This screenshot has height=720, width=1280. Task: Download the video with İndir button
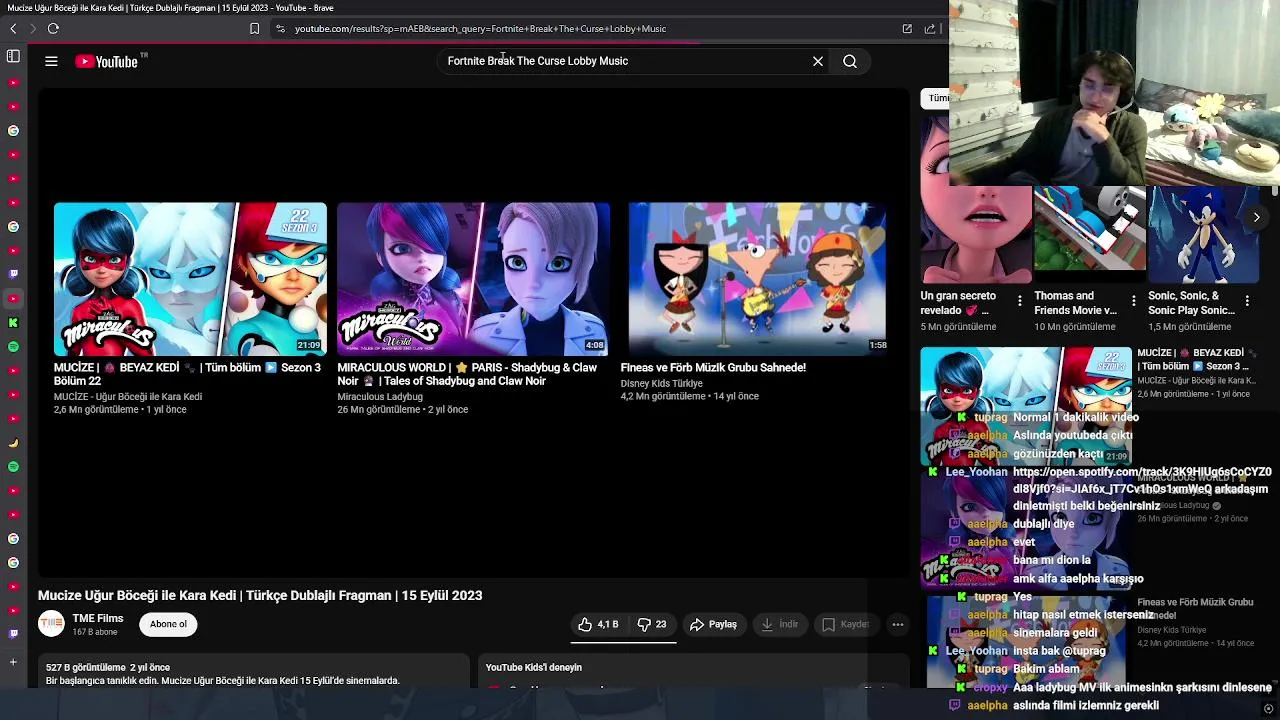coord(779,624)
